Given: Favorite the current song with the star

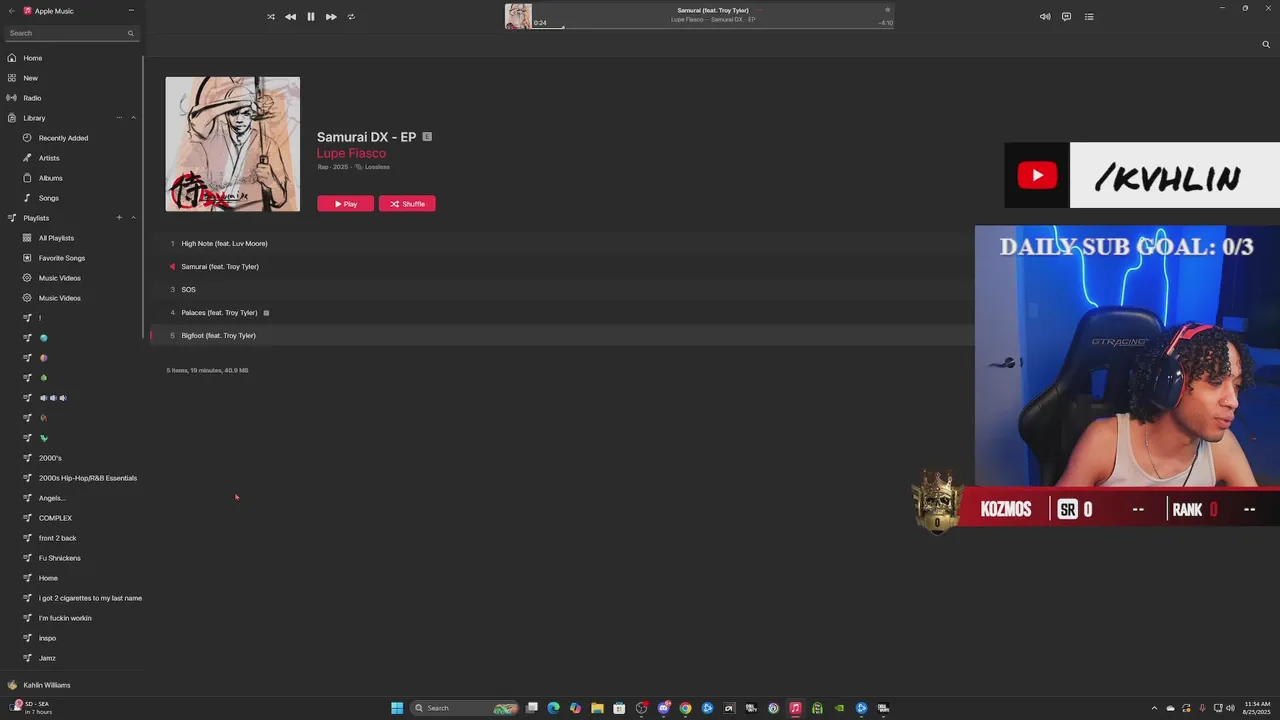Looking at the screenshot, I should coord(887,10).
